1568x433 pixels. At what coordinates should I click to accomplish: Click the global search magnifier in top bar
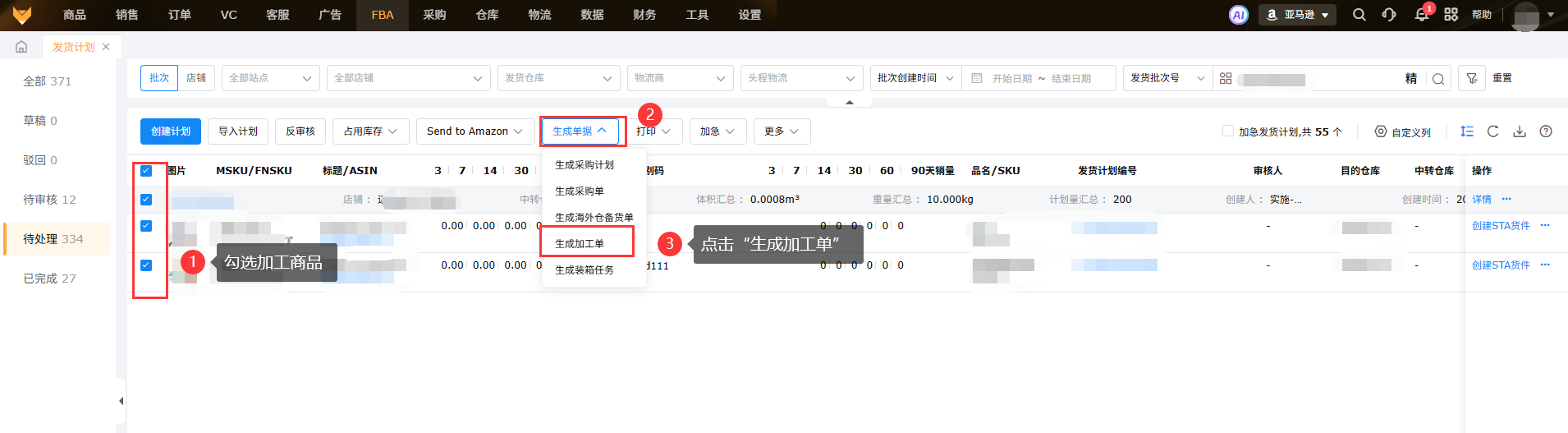click(x=1359, y=15)
